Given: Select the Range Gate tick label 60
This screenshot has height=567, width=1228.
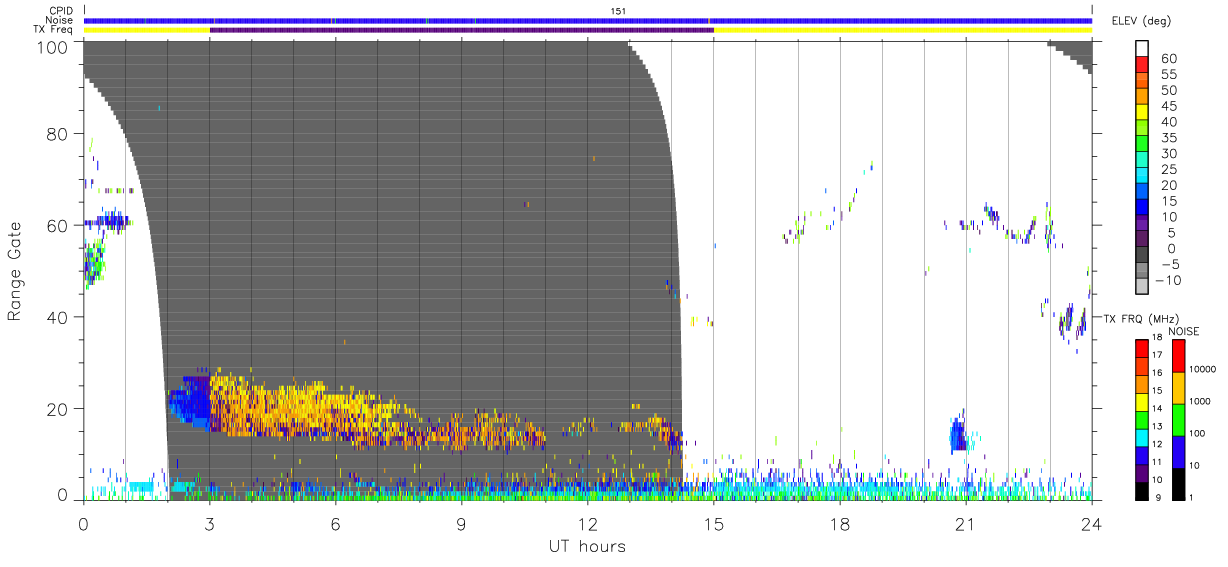Looking at the screenshot, I should [x=57, y=225].
